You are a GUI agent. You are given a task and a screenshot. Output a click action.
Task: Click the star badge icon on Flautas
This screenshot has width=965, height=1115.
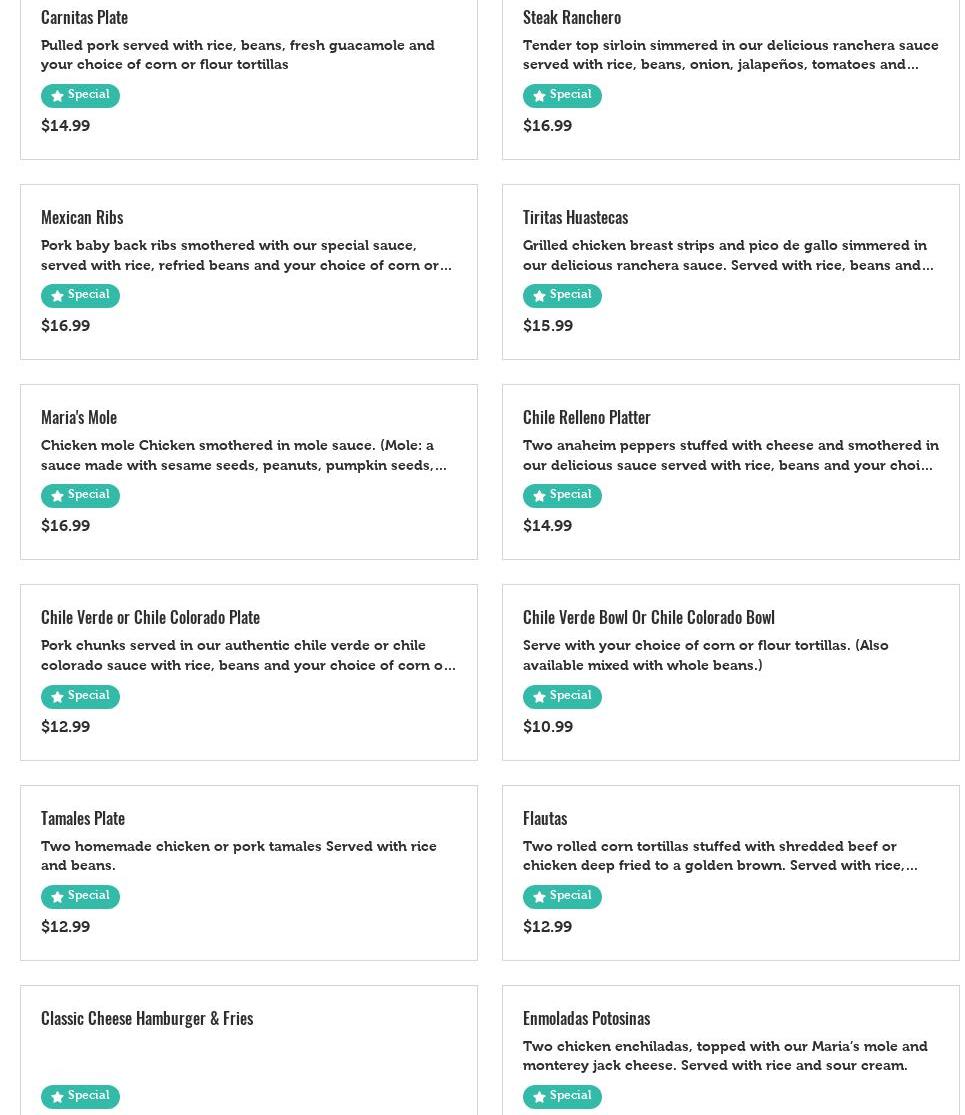point(539,897)
